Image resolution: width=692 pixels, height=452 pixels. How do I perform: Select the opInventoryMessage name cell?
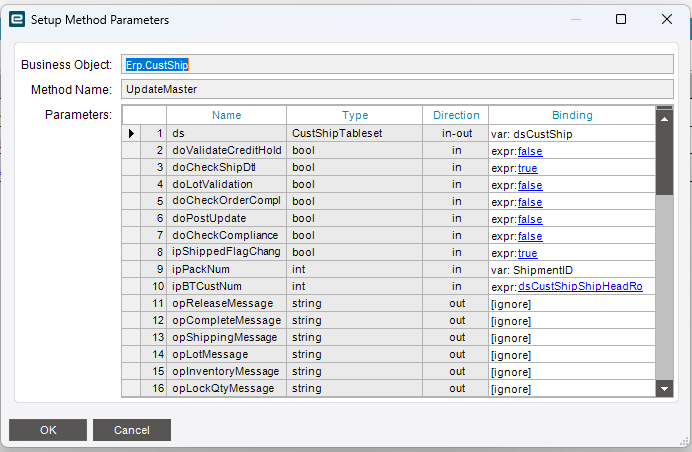coord(226,371)
